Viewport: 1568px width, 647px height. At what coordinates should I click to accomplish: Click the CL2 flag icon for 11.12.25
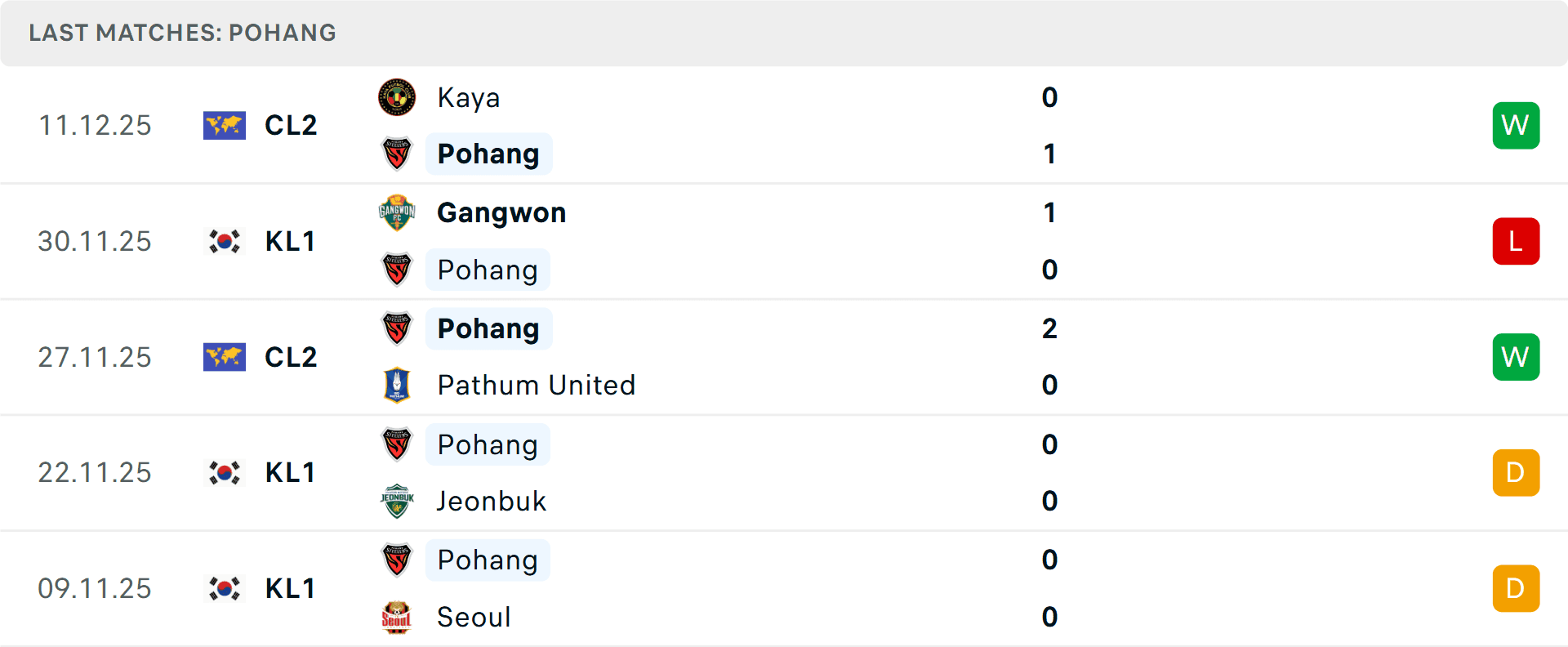[225, 126]
